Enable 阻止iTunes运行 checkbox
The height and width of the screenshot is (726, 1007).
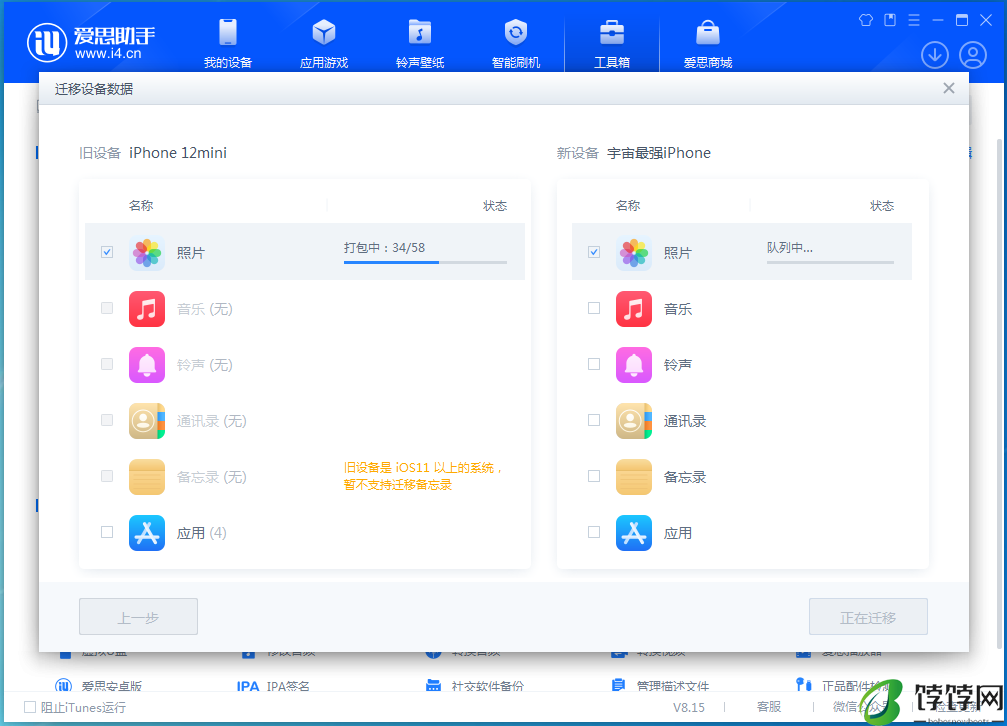pyautogui.click(x=30, y=707)
